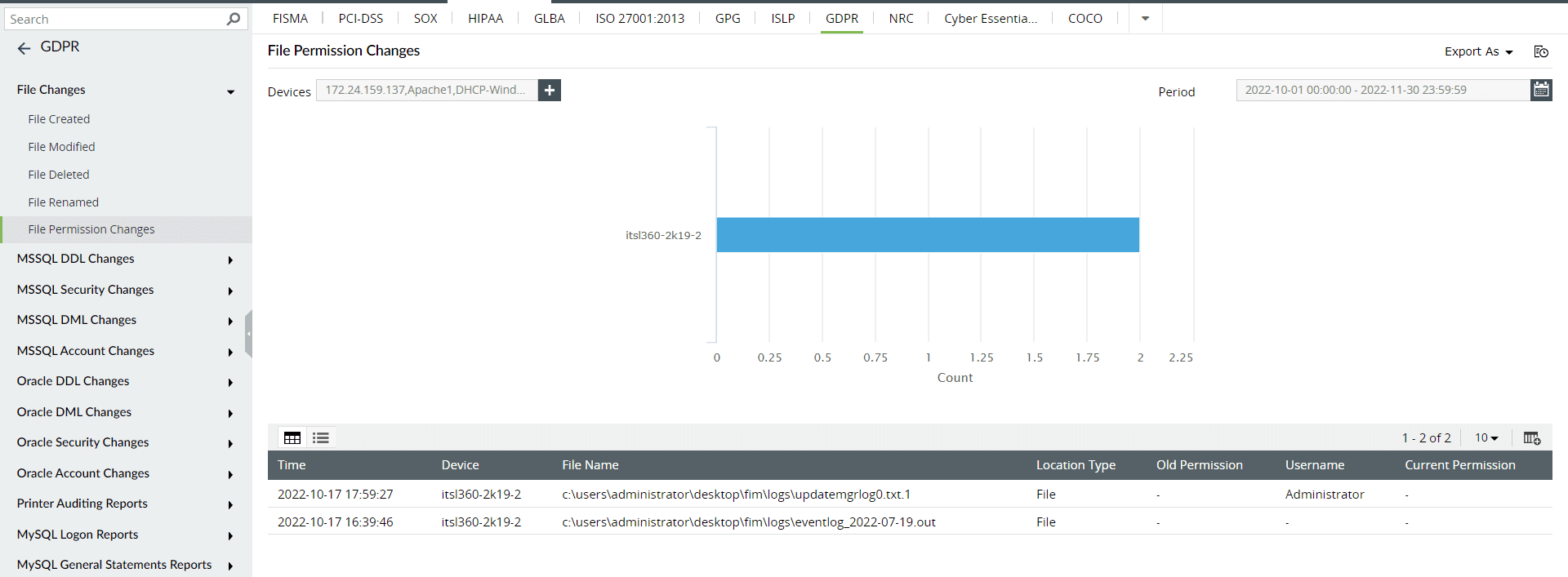
Task: Open the schedule report icon
Action: coord(1541,51)
